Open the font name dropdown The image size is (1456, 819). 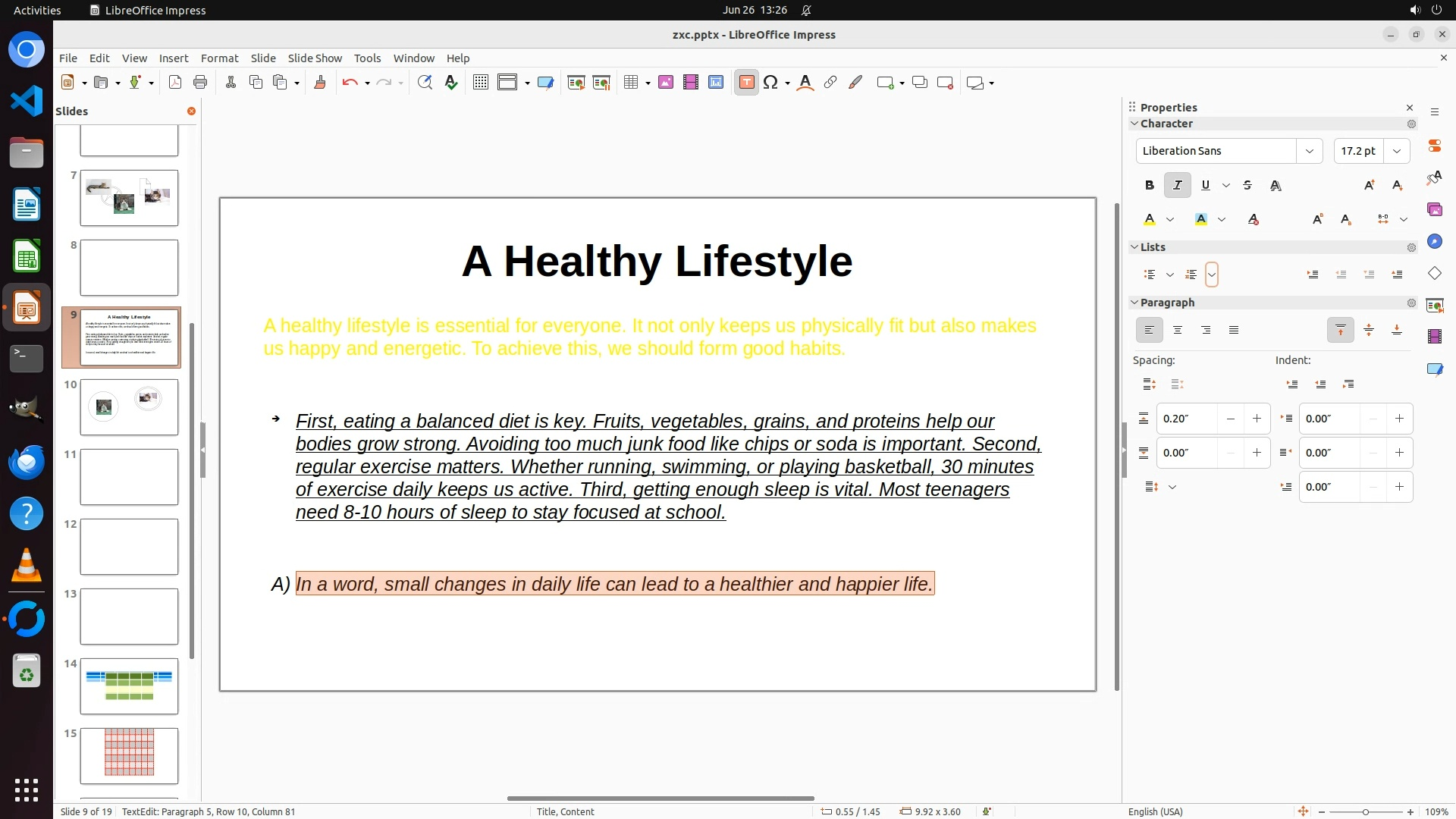1309,151
